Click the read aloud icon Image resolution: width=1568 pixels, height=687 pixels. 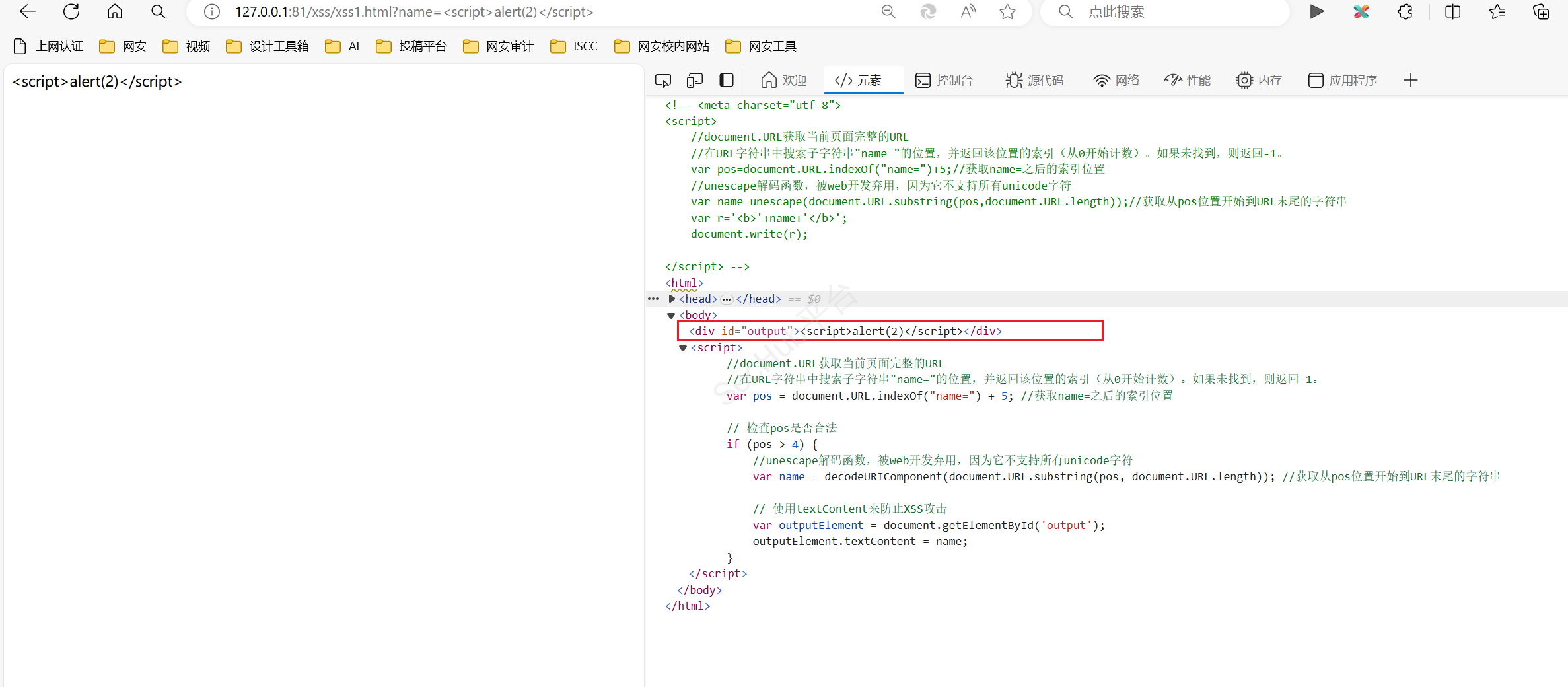point(968,12)
